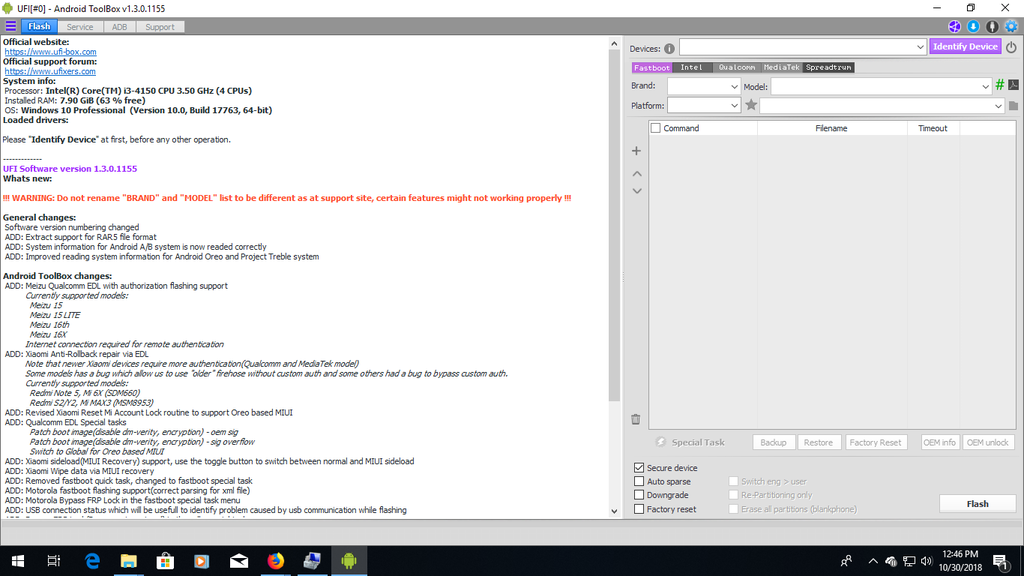This screenshot has height=576, width=1024.
Task: Click the purple globe network icon
Action: [954, 26]
